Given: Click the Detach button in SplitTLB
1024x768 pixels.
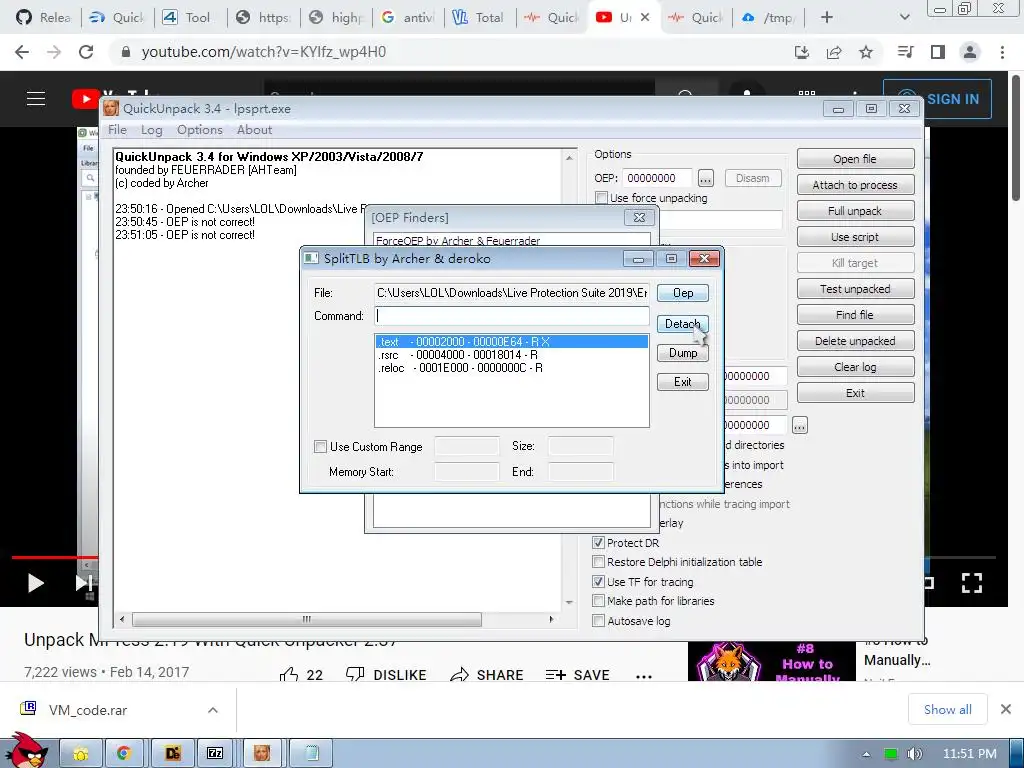Looking at the screenshot, I should click(682, 324).
